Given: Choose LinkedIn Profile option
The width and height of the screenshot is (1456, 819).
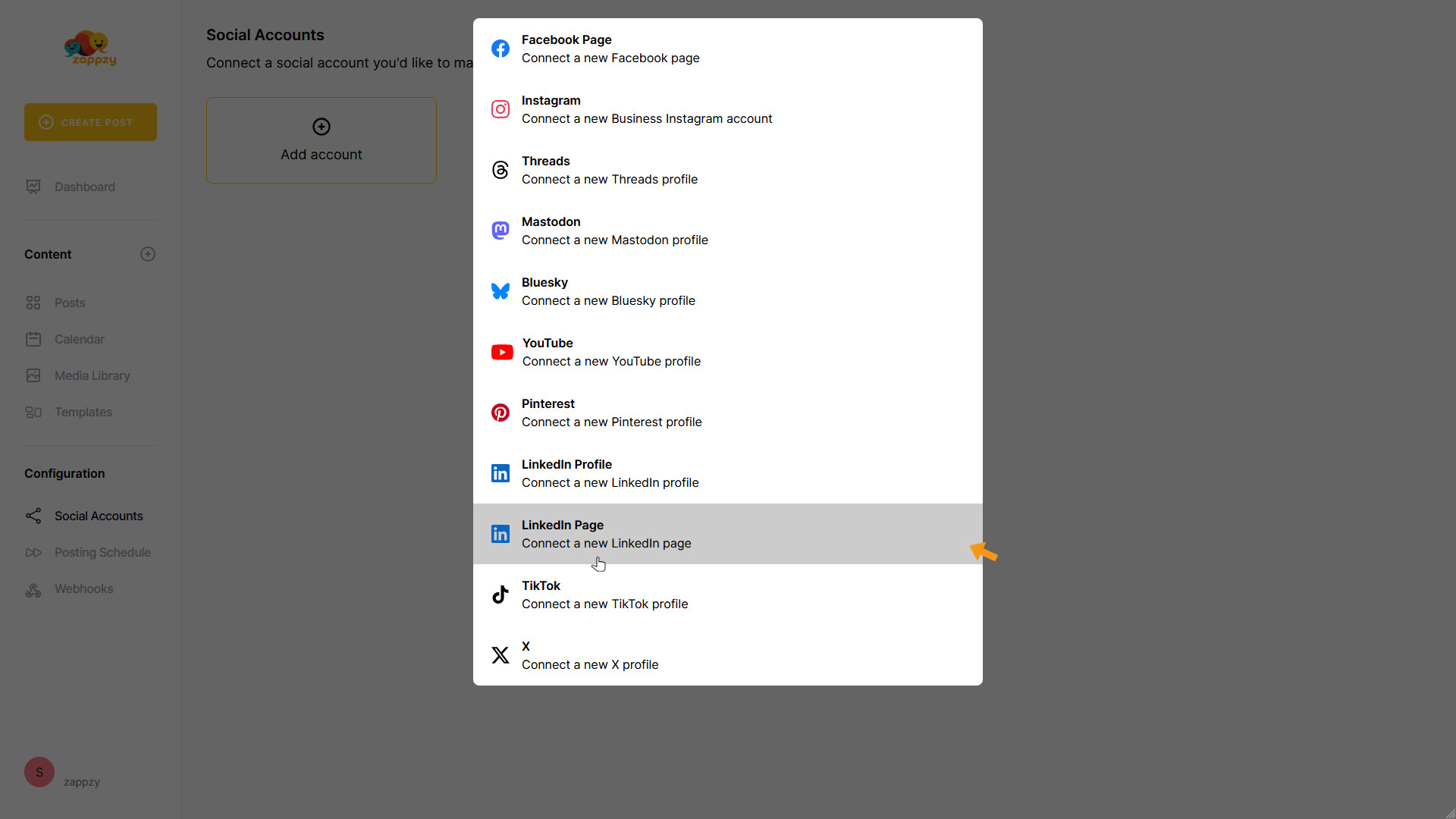Looking at the screenshot, I should pyautogui.click(x=728, y=473).
